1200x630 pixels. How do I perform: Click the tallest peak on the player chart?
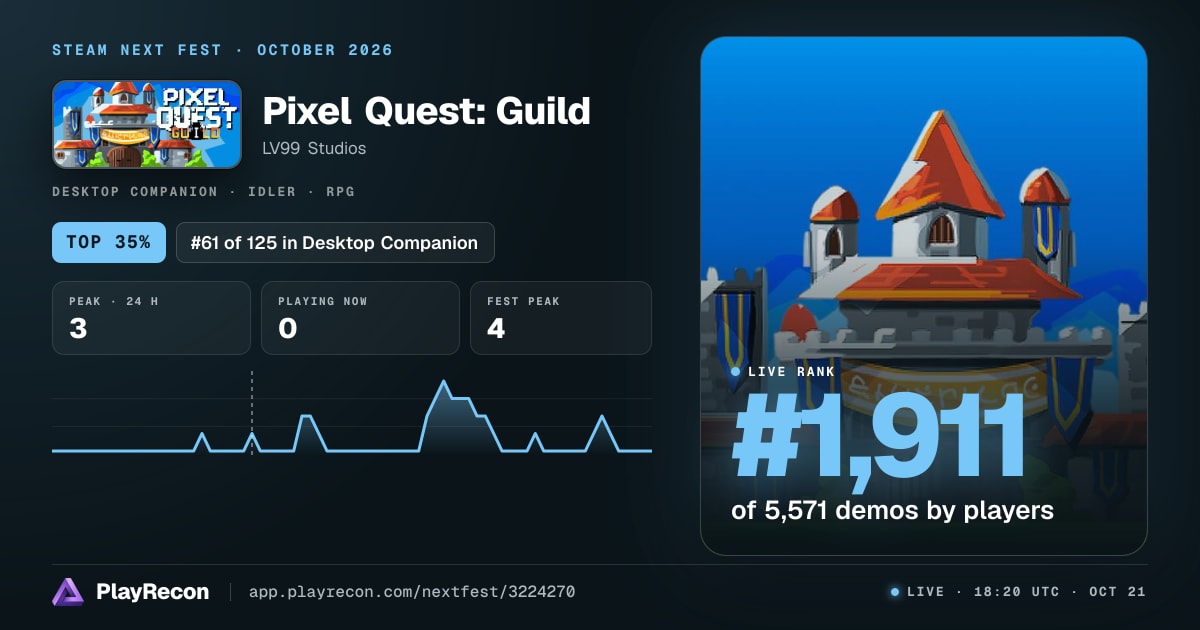coord(444,382)
